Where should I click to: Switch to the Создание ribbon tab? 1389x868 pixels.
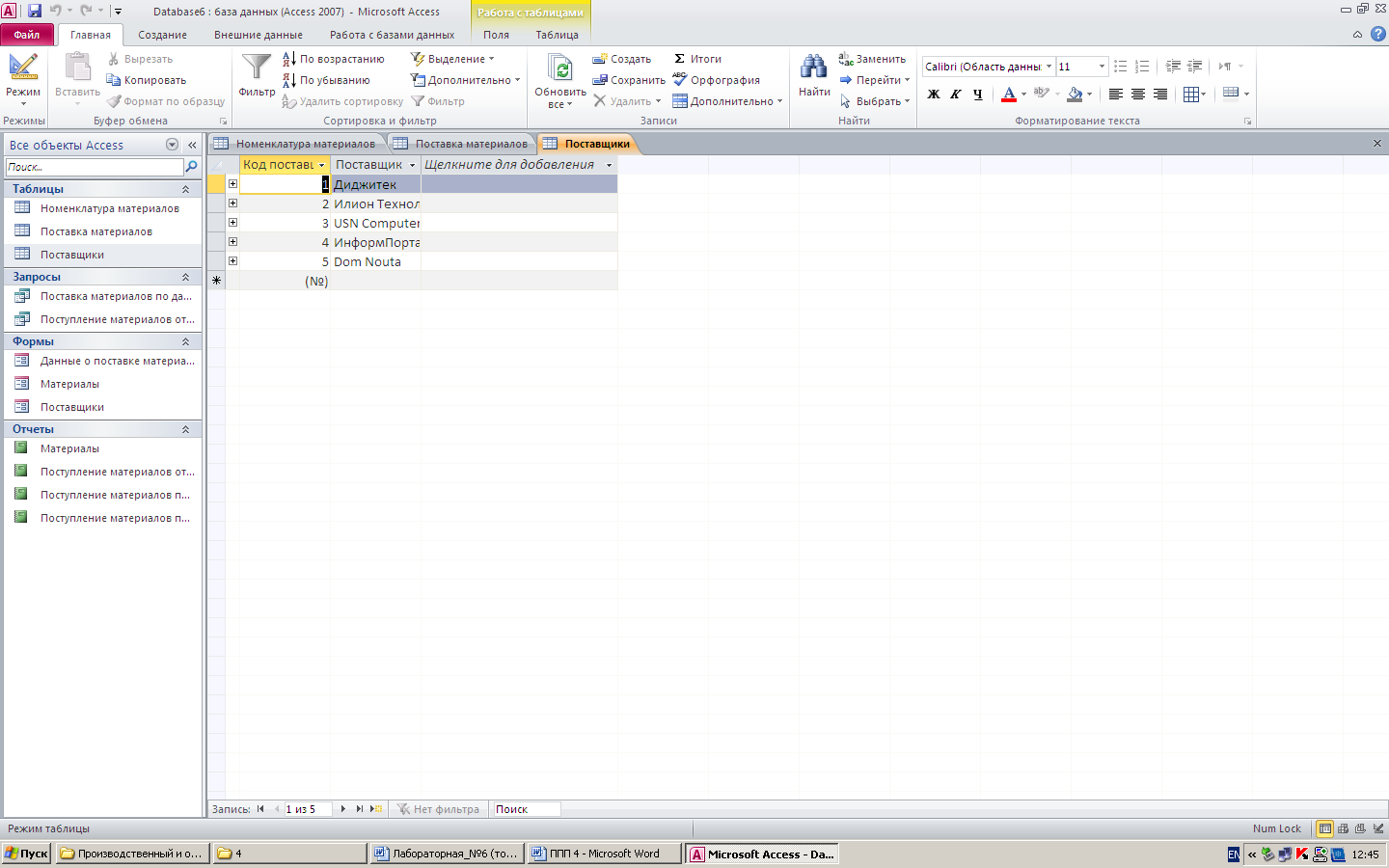click(162, 35)
